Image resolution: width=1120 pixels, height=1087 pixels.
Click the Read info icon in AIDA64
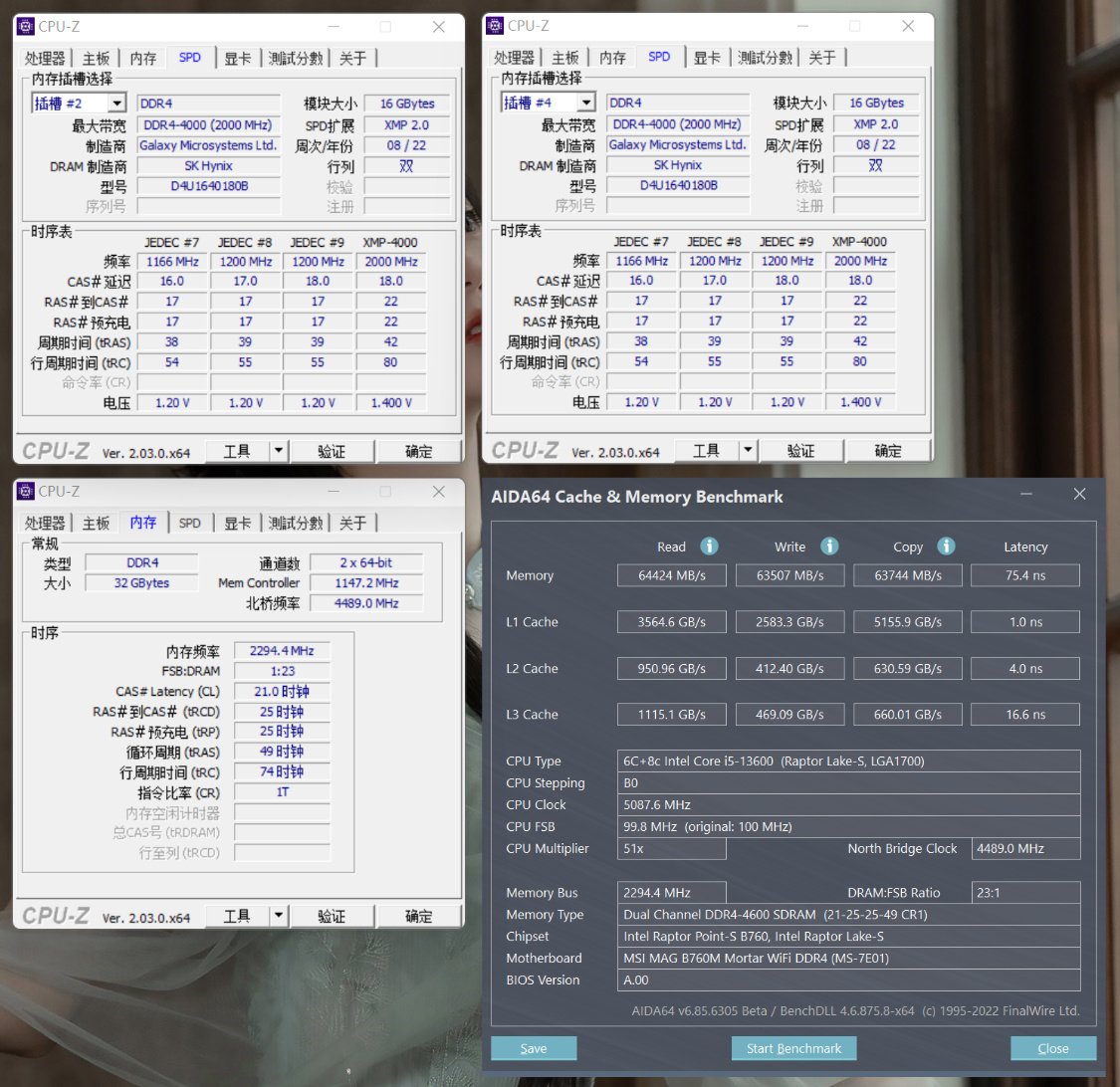(709, 546)
